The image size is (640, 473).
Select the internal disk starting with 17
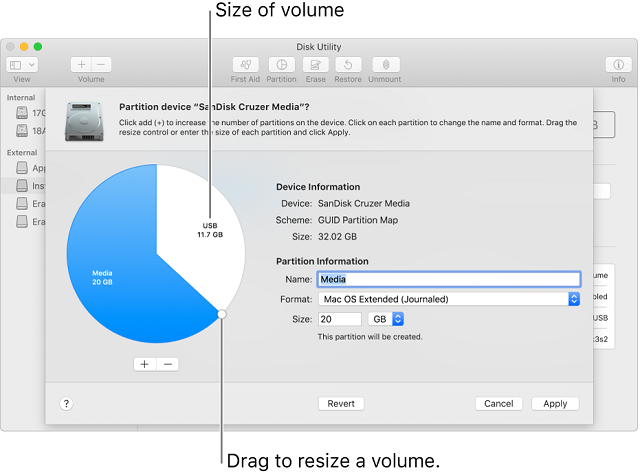point(30,113)
